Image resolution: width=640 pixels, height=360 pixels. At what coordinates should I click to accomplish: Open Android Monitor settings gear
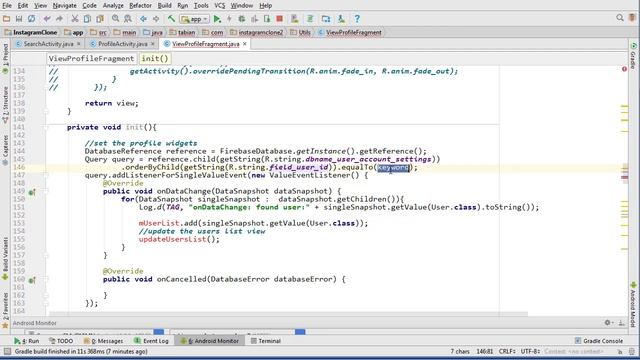coord(608,323)
